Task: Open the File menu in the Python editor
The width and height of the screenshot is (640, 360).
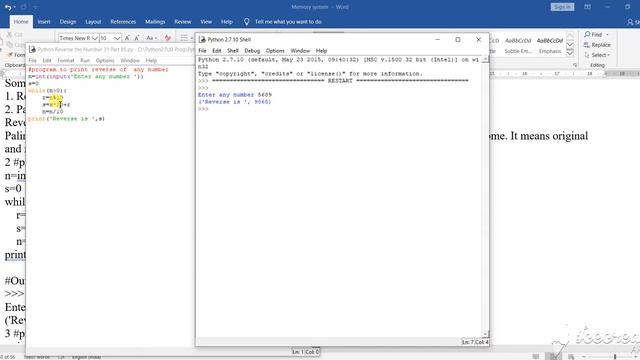Action: click(x=33, y=60)
